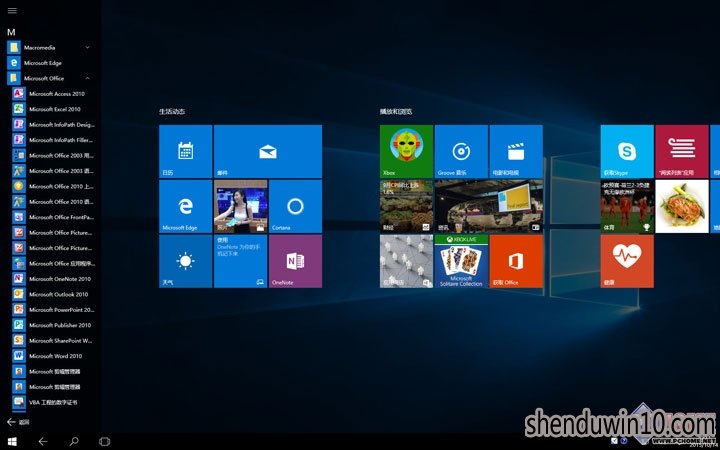The width and height of the screenshot is (720, 450).
Task: Click the '播放和浏览' tile group title
Action: [x=396, y=112]
